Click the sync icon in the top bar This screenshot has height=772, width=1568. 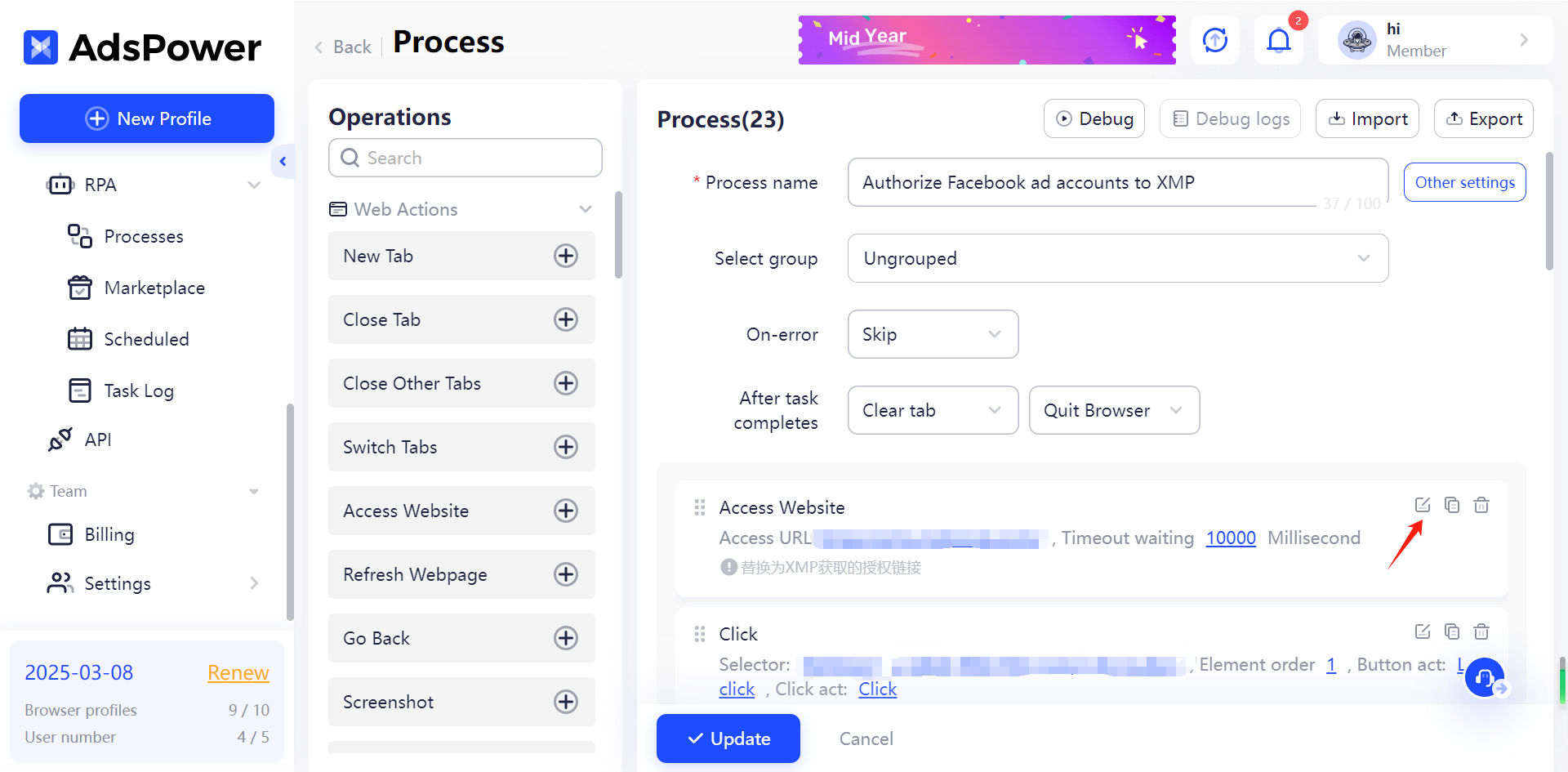[1214, 39]
